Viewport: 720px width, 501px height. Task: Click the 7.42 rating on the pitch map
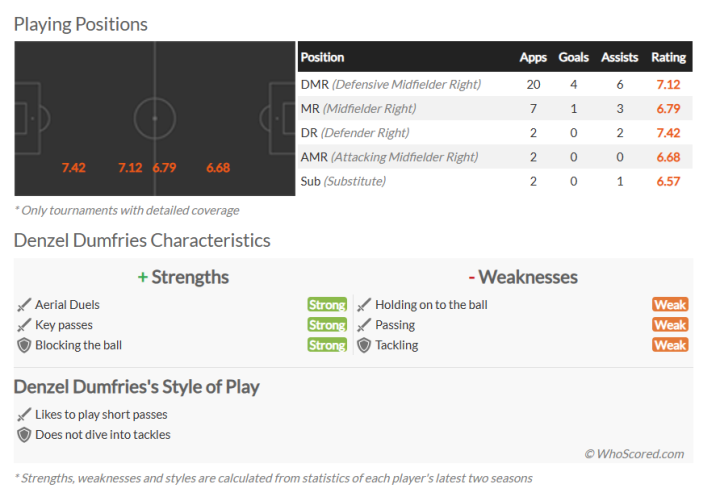pyautogui.click(x=73, y=168)
